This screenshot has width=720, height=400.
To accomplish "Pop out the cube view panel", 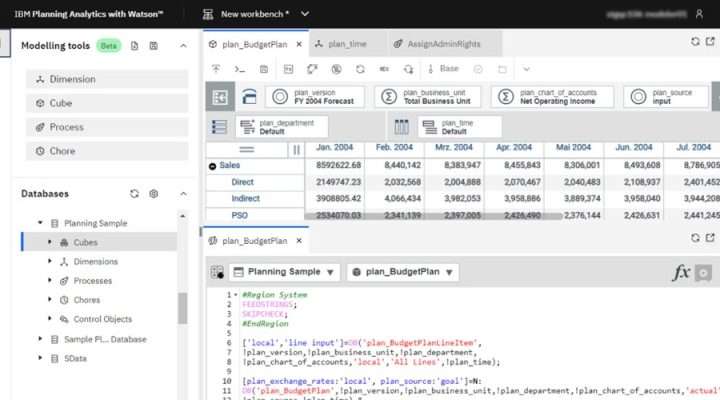I will tap(710, 42).
